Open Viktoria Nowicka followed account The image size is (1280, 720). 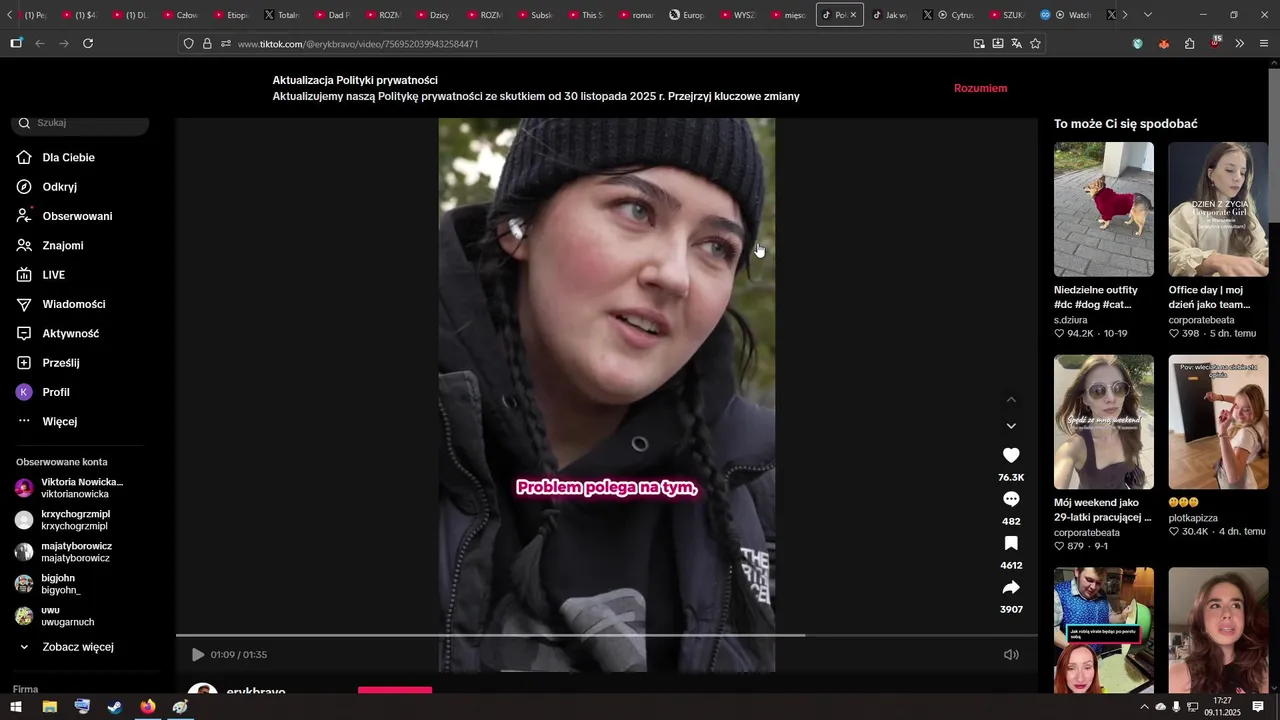[x=80, y=488]
